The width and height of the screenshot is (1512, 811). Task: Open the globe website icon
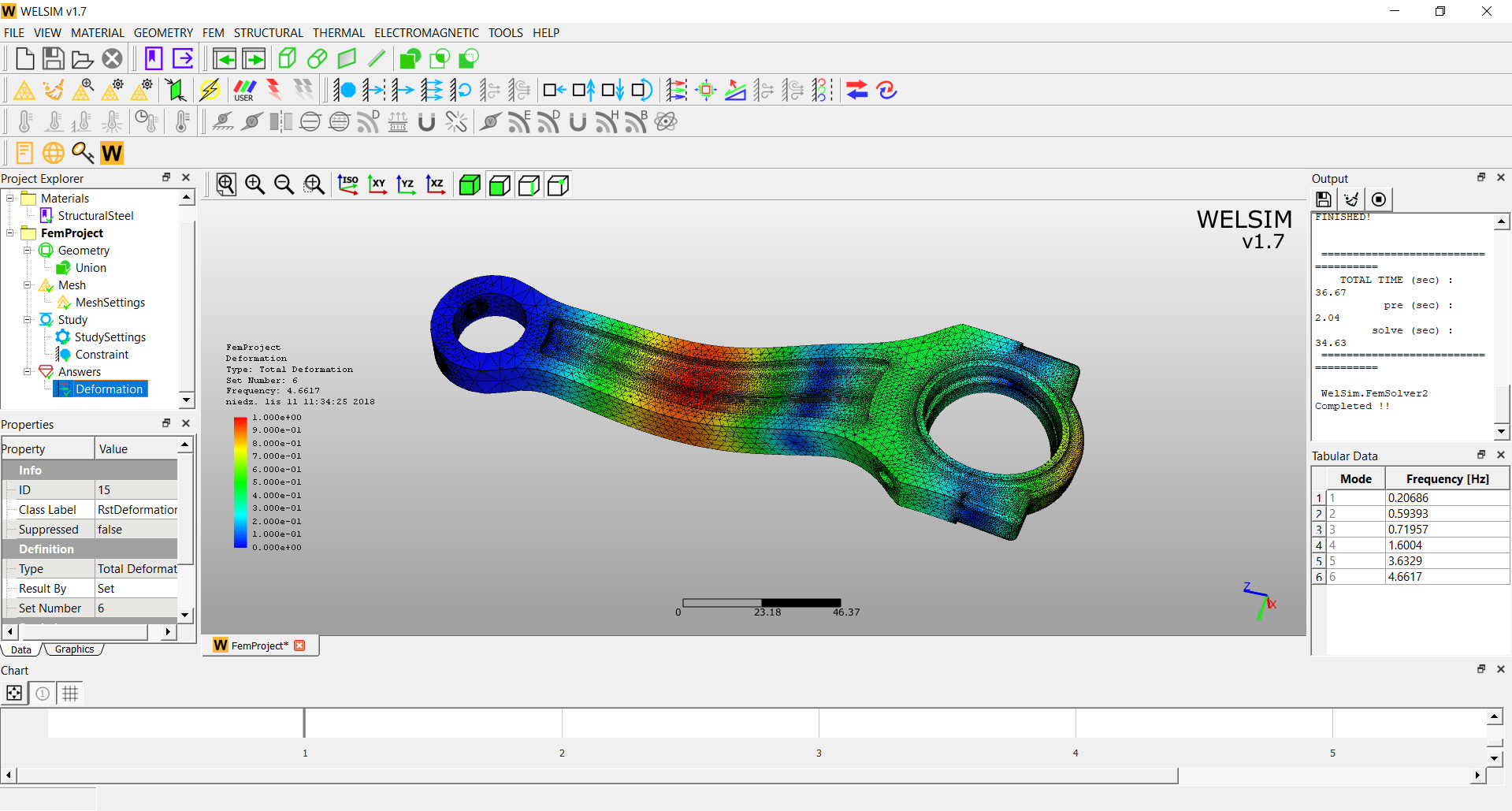[x=54, y=153]
